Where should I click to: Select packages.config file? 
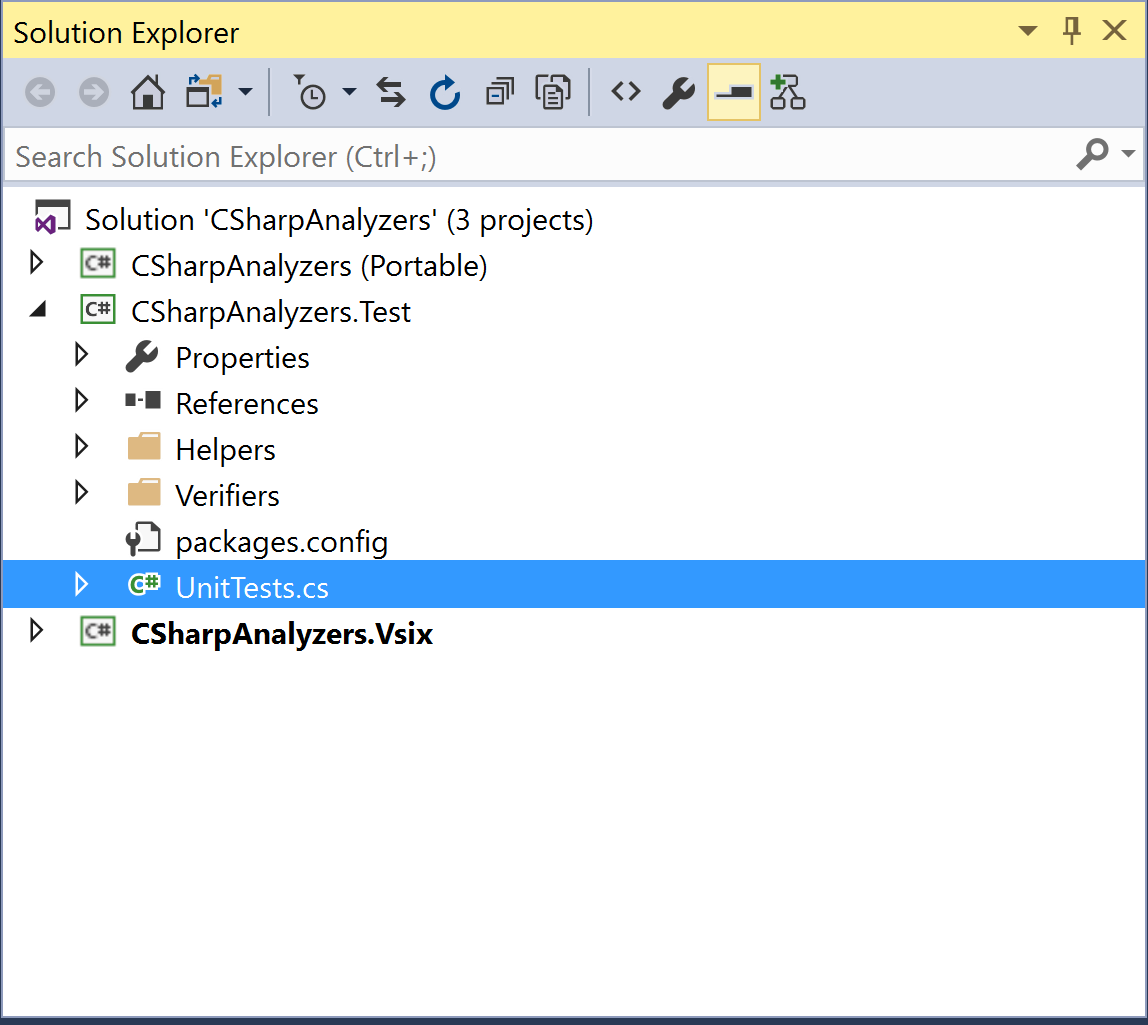(x=282, y=543)
